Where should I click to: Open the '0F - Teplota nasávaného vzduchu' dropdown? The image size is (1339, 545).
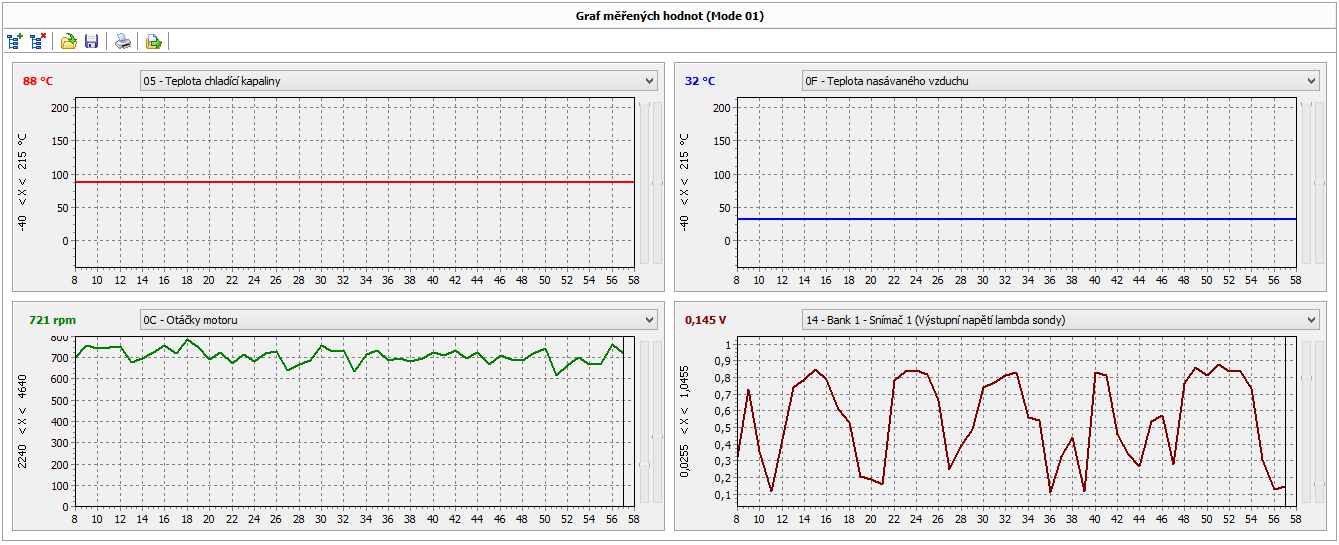click(x=1060, y=81)
